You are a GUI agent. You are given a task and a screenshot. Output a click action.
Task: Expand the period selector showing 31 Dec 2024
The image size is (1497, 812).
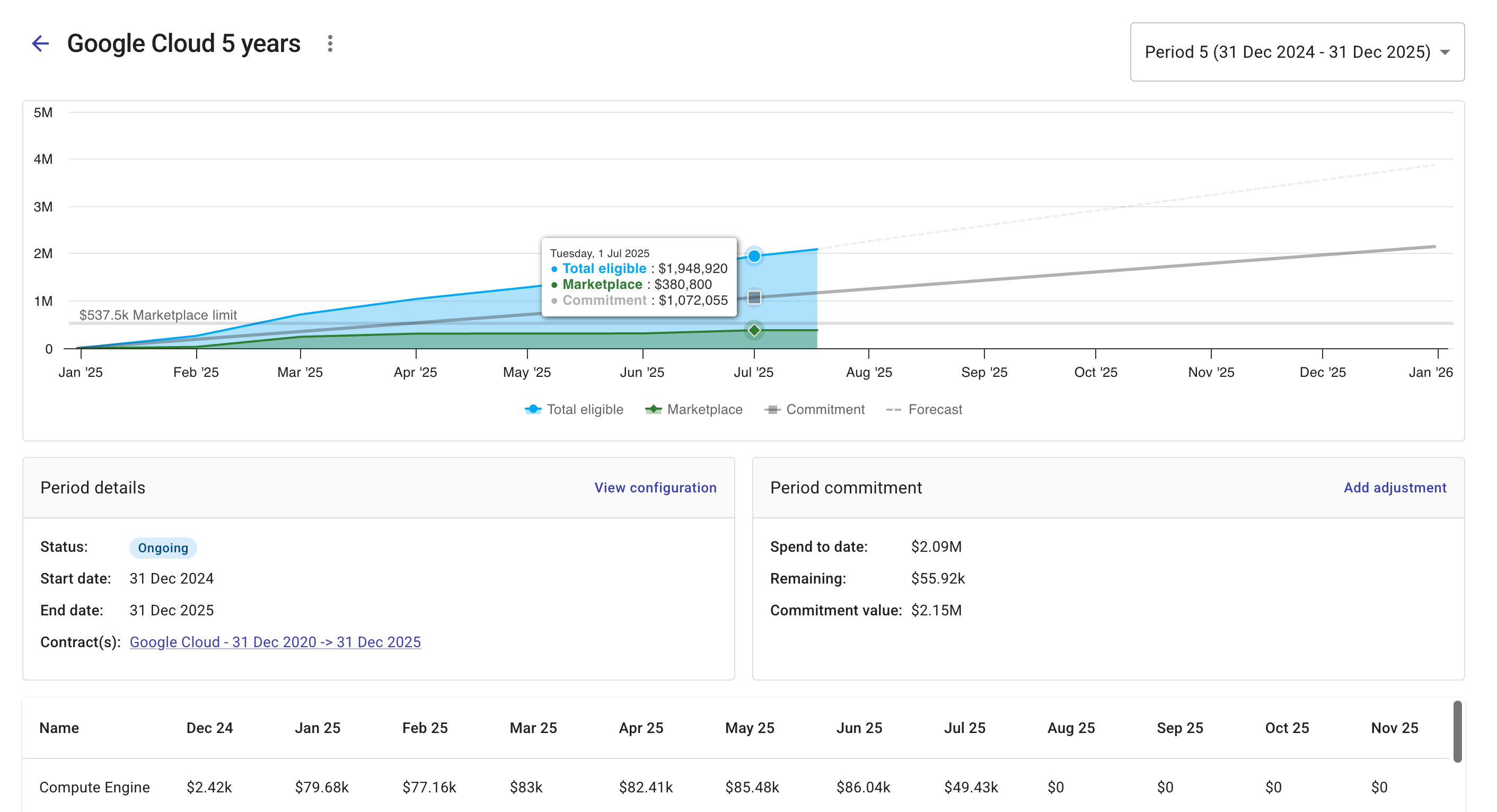coord(1297,52)
